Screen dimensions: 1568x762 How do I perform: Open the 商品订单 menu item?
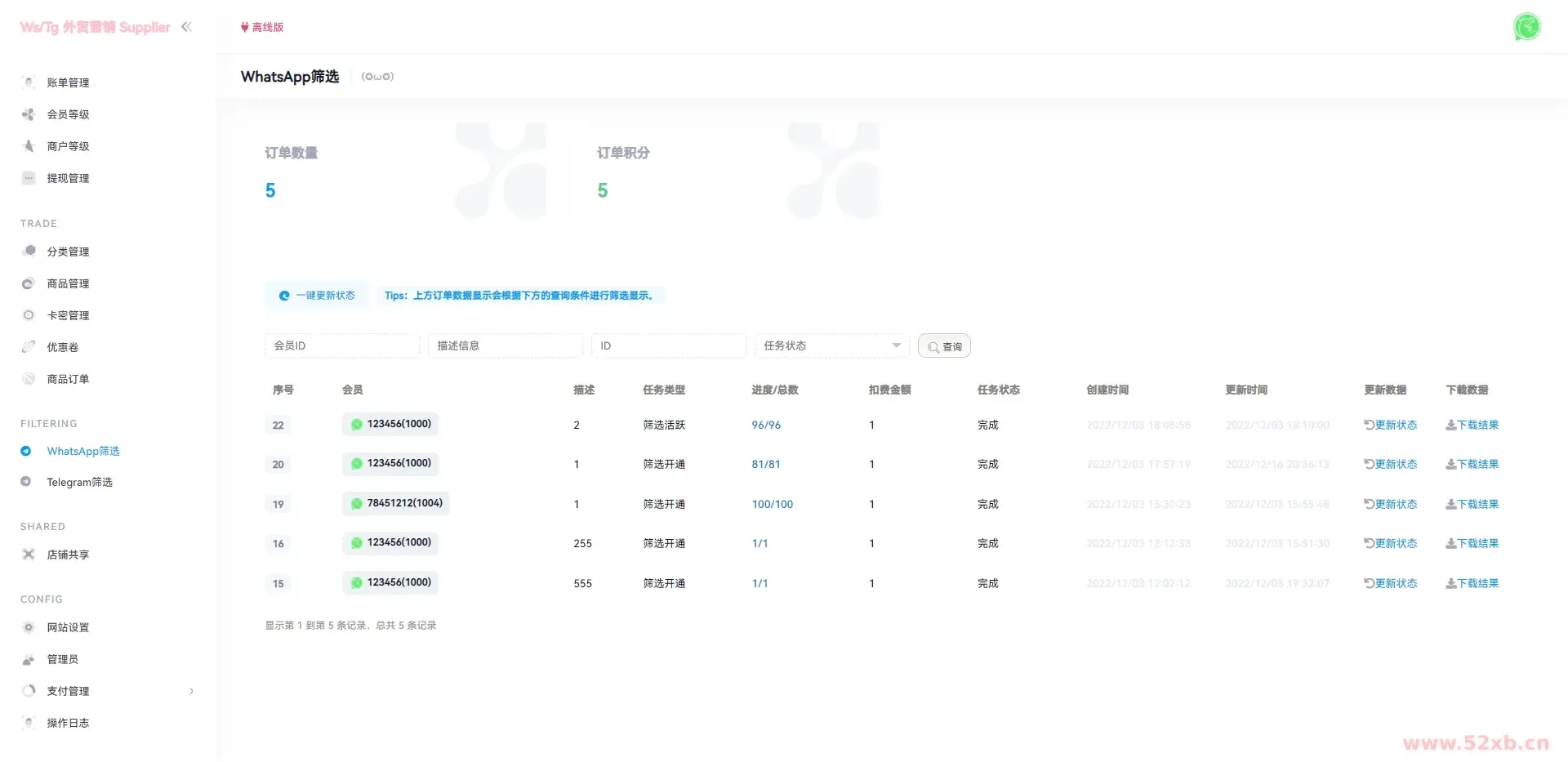(68, 379)
